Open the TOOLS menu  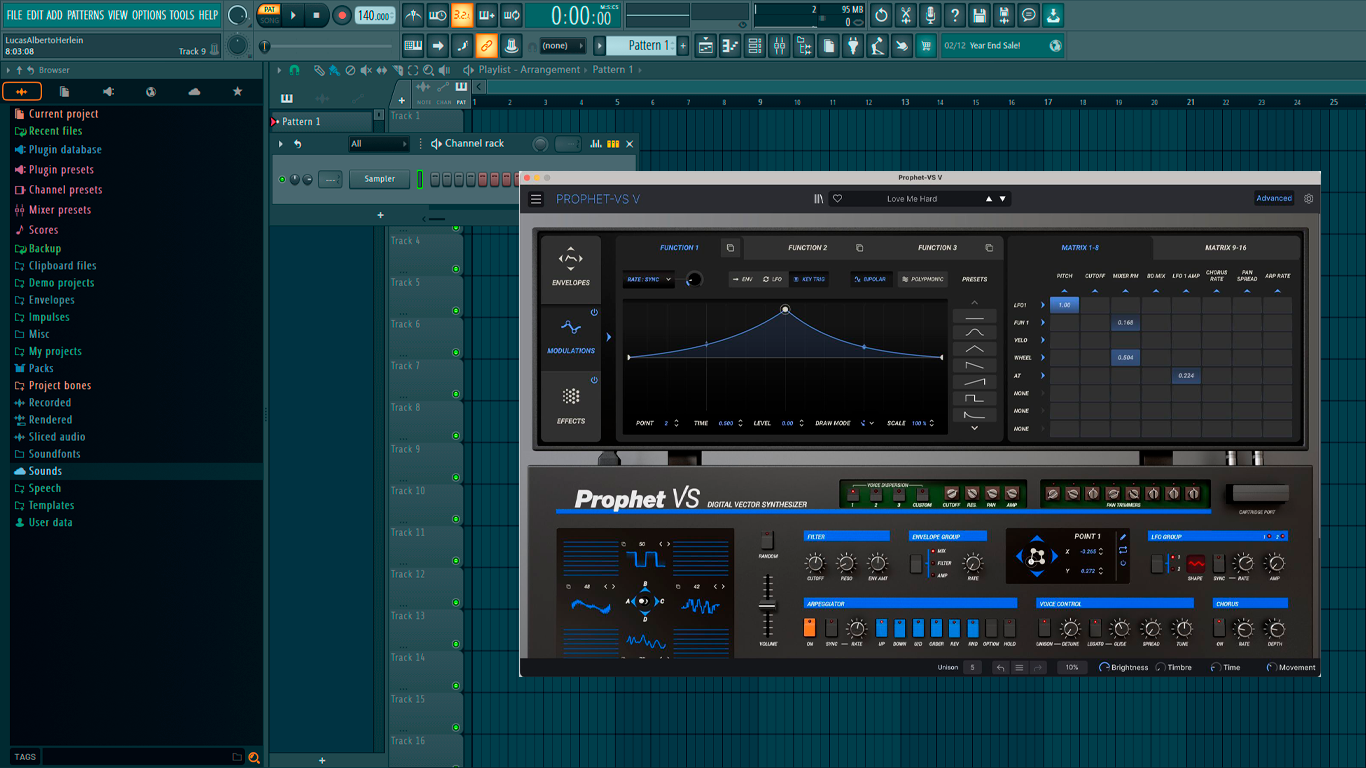182,15
